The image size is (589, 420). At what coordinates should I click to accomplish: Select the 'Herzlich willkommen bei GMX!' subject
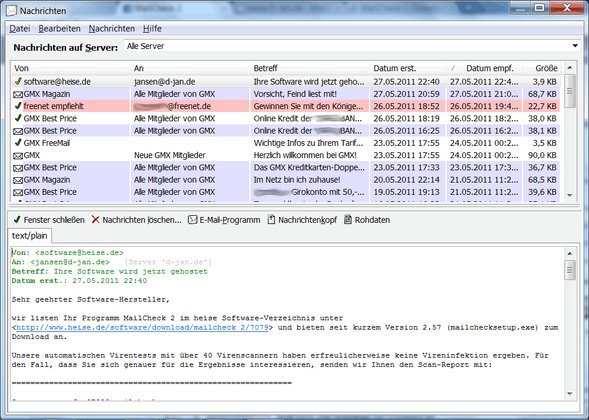[305, 155]
